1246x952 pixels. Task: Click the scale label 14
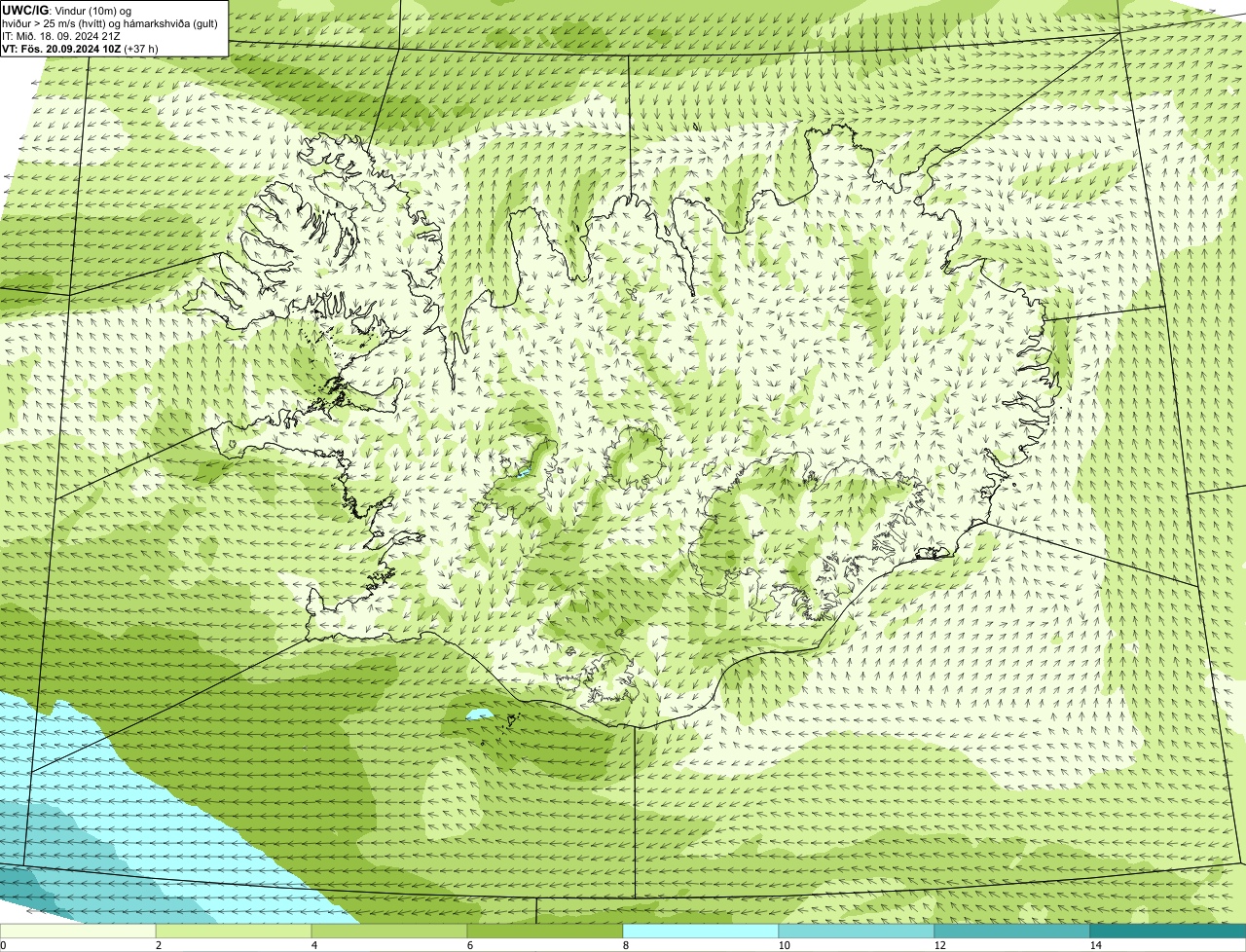point(1095,945)
